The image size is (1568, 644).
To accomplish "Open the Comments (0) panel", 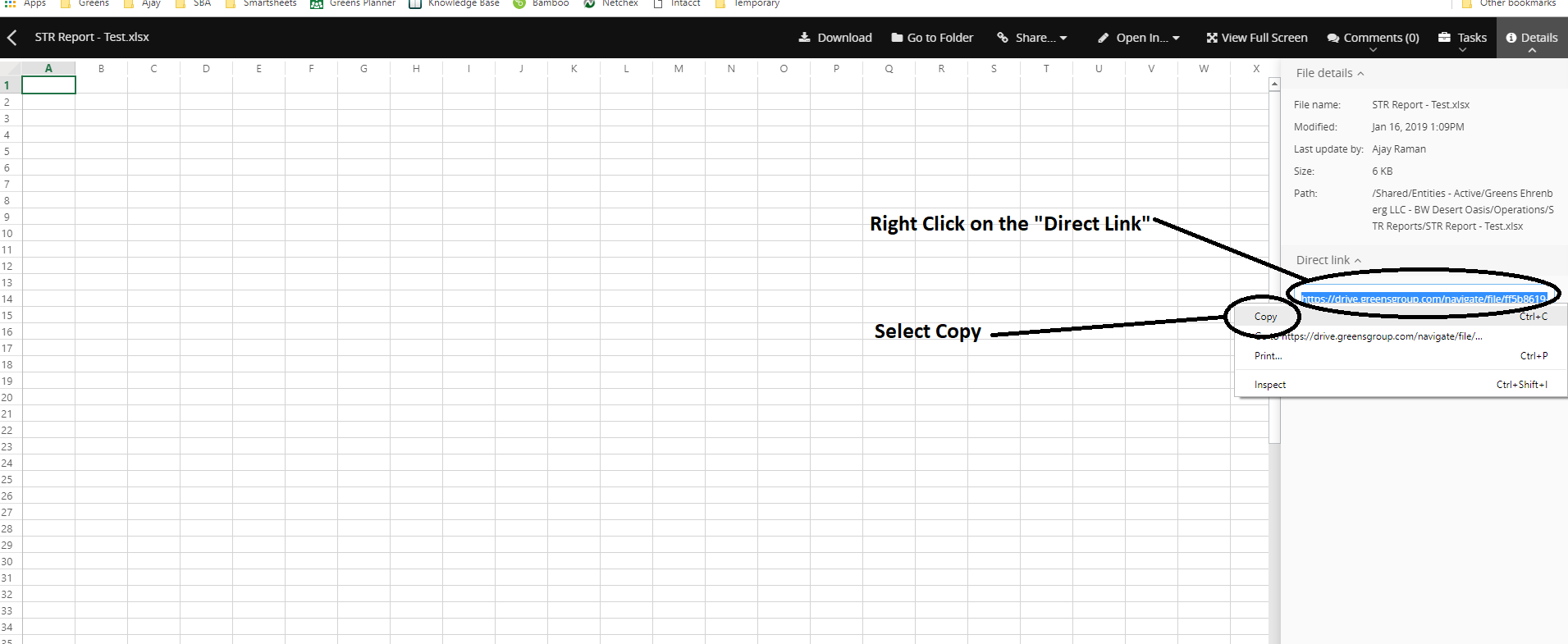I will 1373,38.
